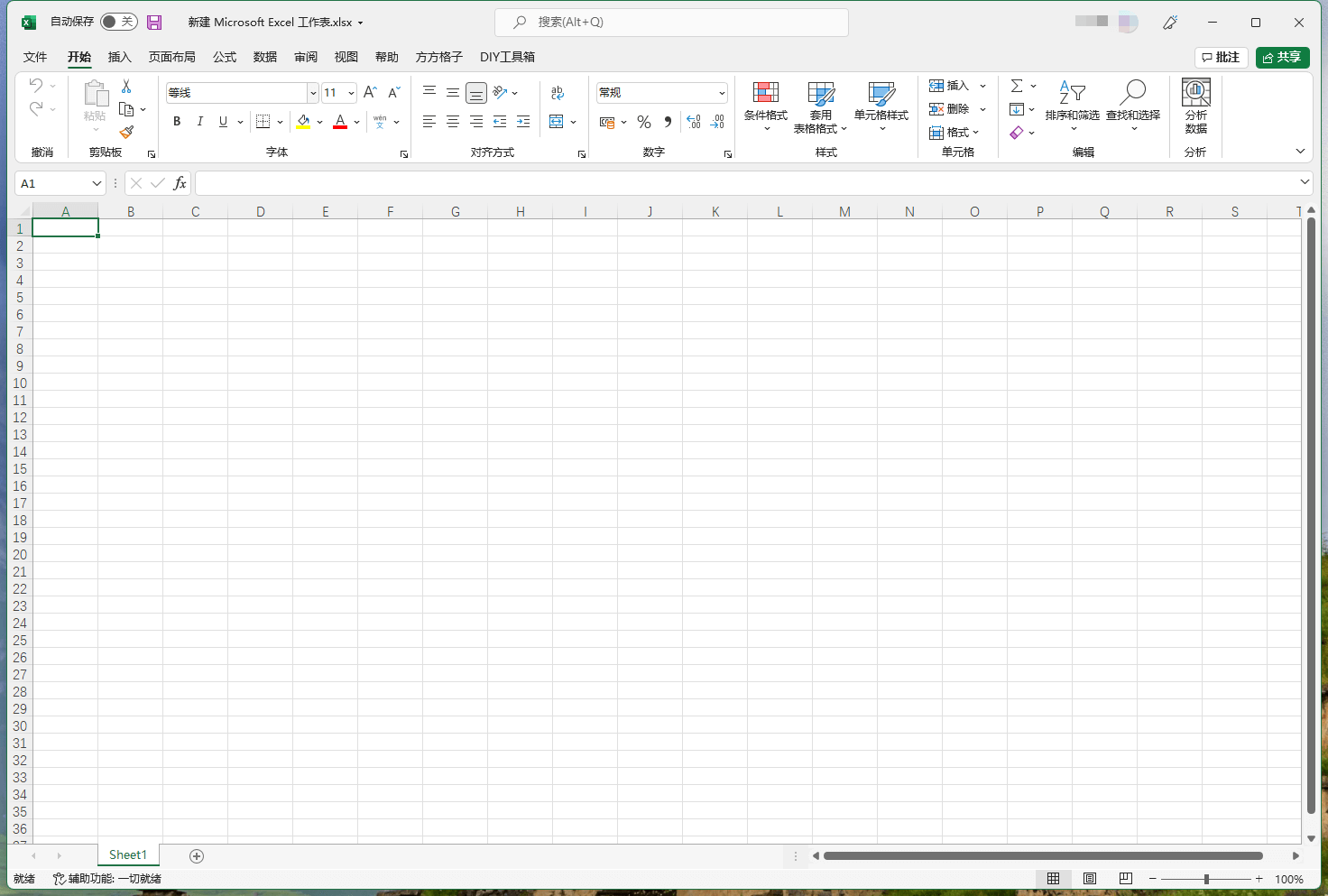Click Merge and Center icon
The width and height of the screenshot is (1328, 896).
[557, 122]
